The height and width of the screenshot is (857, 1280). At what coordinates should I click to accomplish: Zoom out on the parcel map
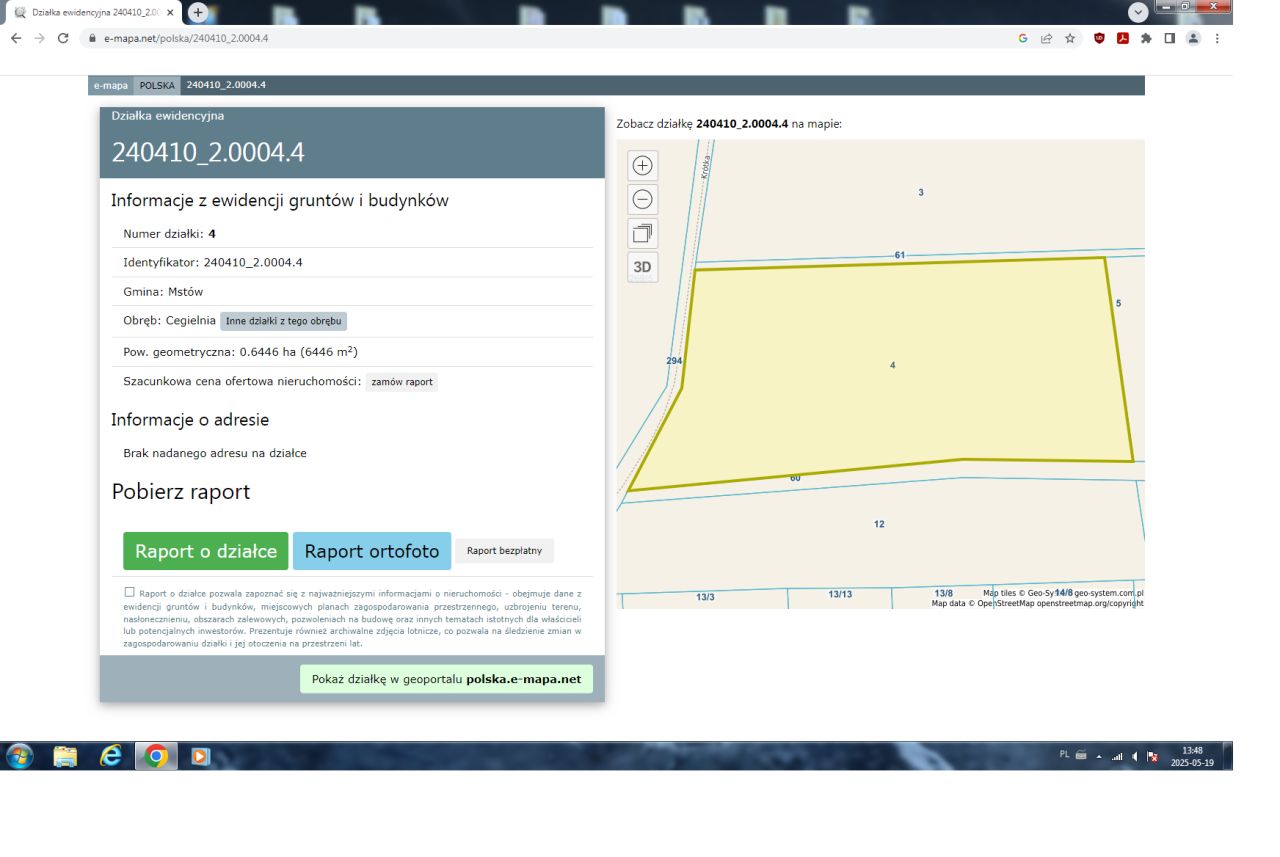[x=643, y=199]
